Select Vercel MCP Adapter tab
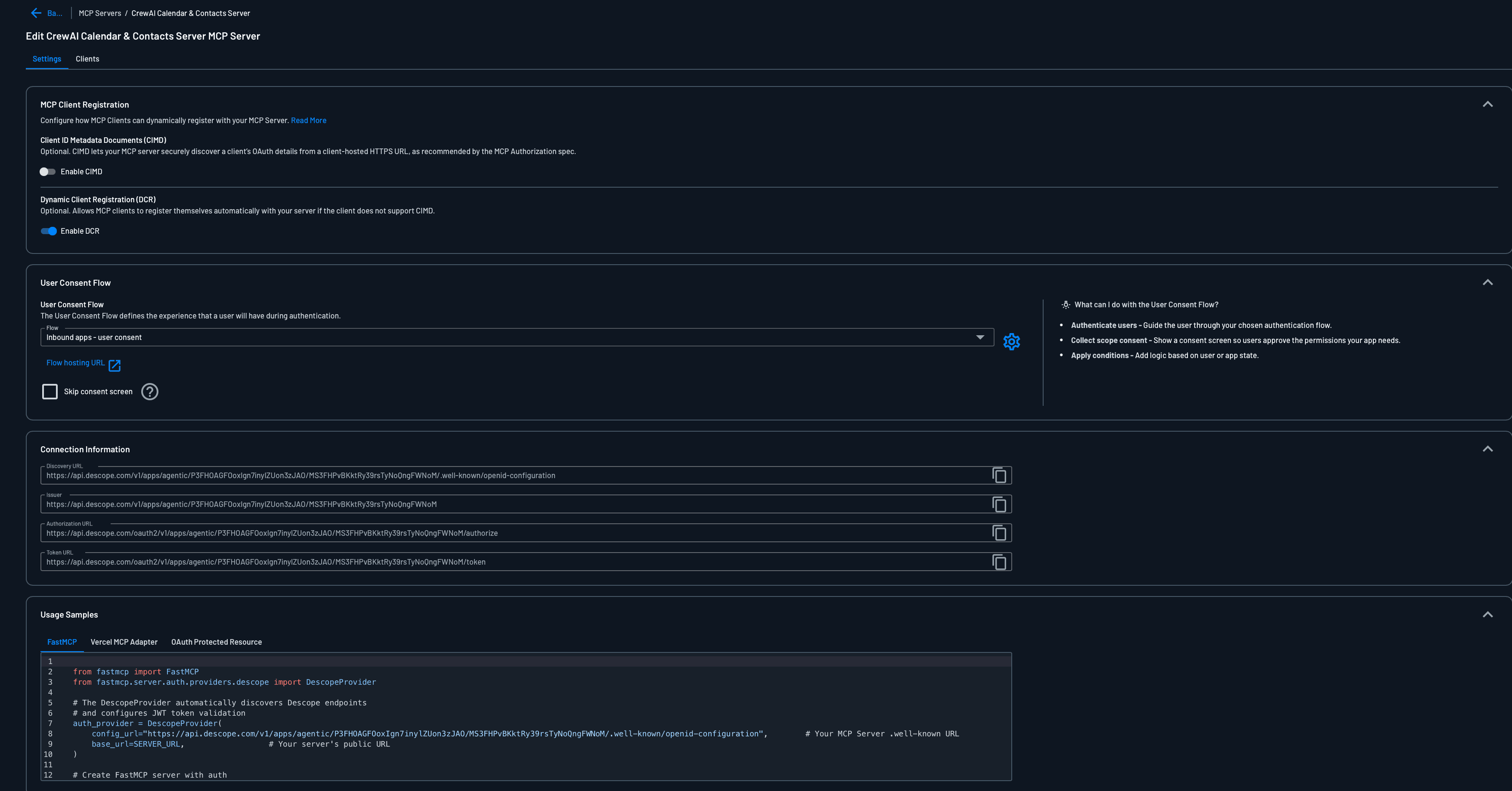 [124, 642]
